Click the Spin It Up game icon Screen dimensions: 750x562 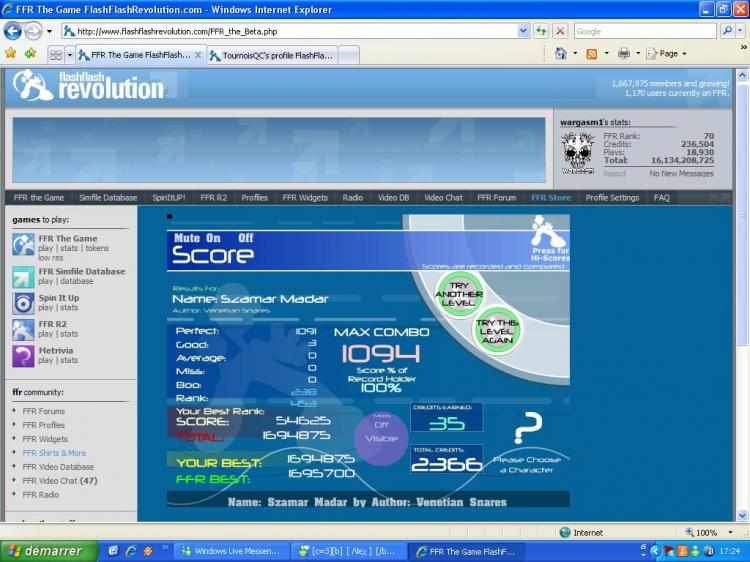pos(23,303)
